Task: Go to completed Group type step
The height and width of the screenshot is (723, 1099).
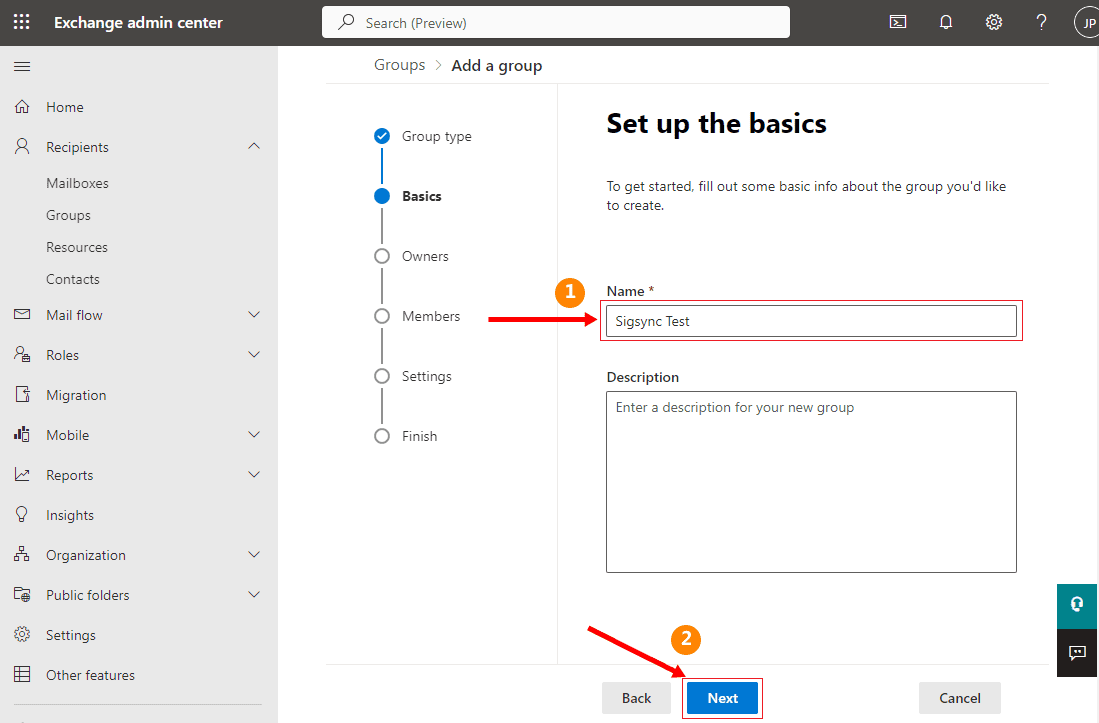Action: point(382,136)
